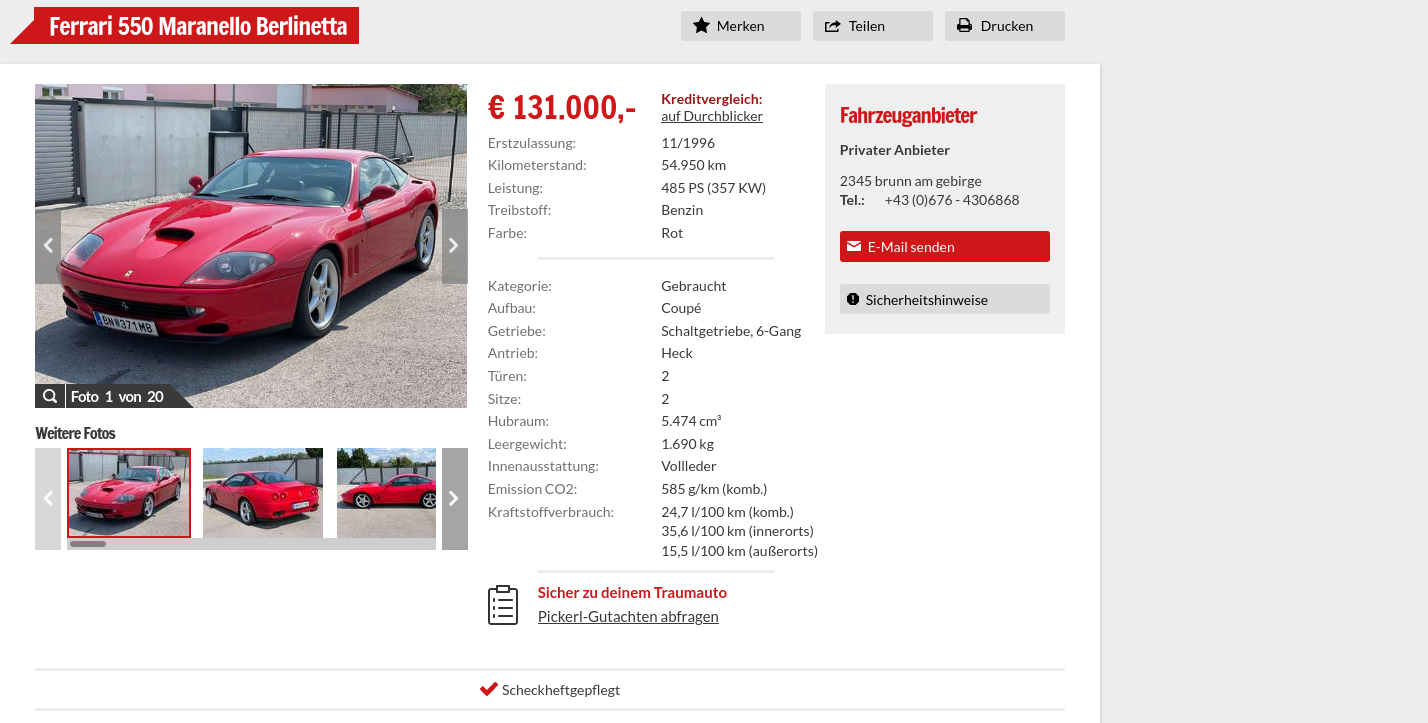
Task: Open the auf Durchblicker credit link
Action: coord(712,116)
